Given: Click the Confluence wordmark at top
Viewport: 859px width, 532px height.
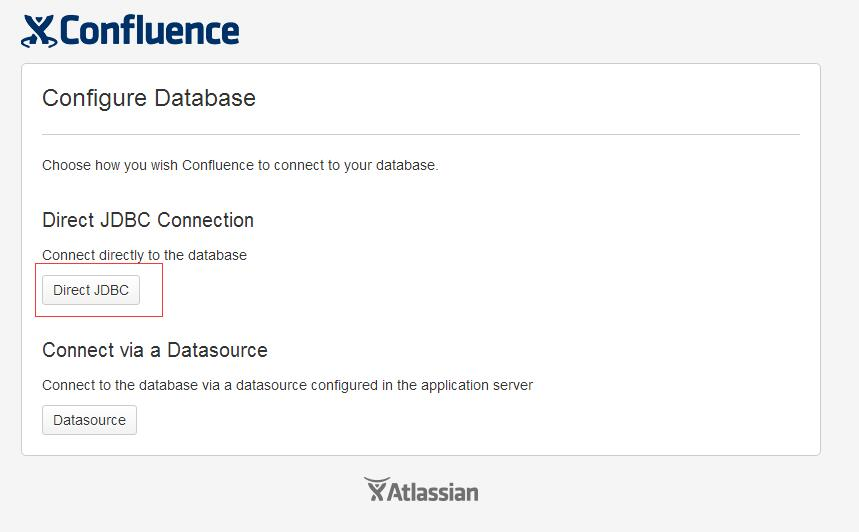Looking at the screenshot, I should 150,30.
